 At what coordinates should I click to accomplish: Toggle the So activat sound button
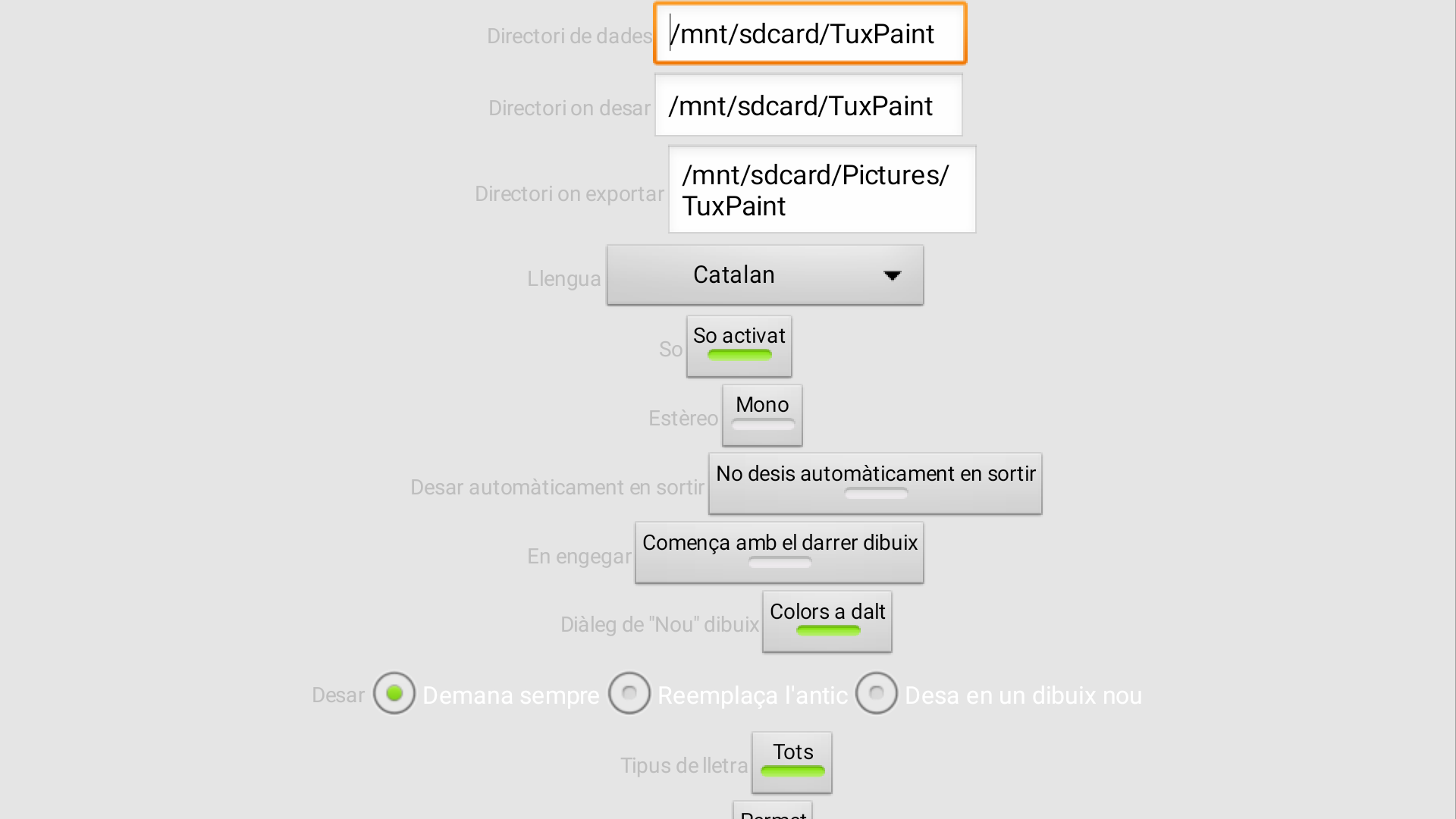pyautogui.click(x=739, y=346)
